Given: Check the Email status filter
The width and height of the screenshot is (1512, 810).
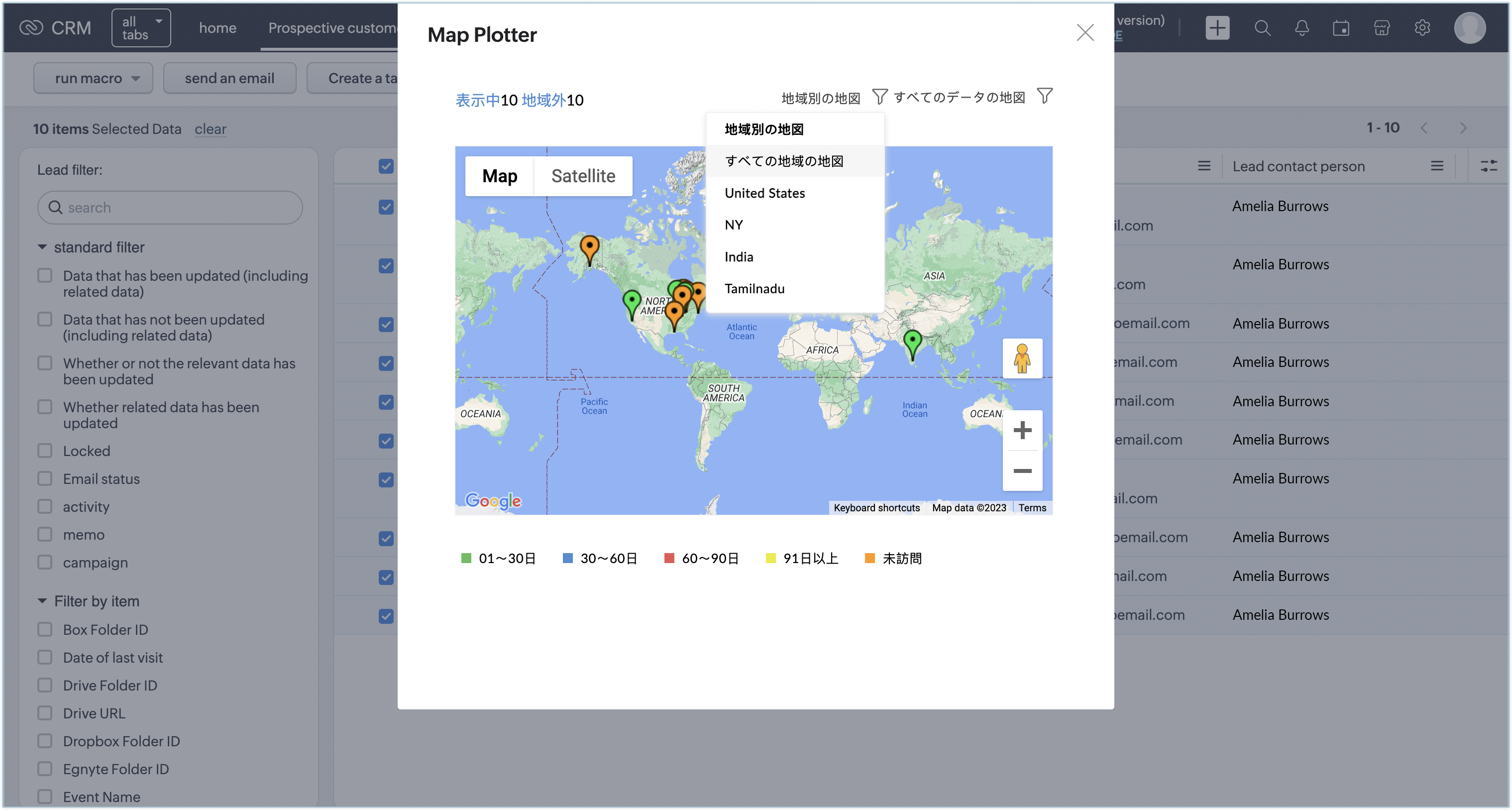Looking at the screenshot, I should click(x=45, y=478).
